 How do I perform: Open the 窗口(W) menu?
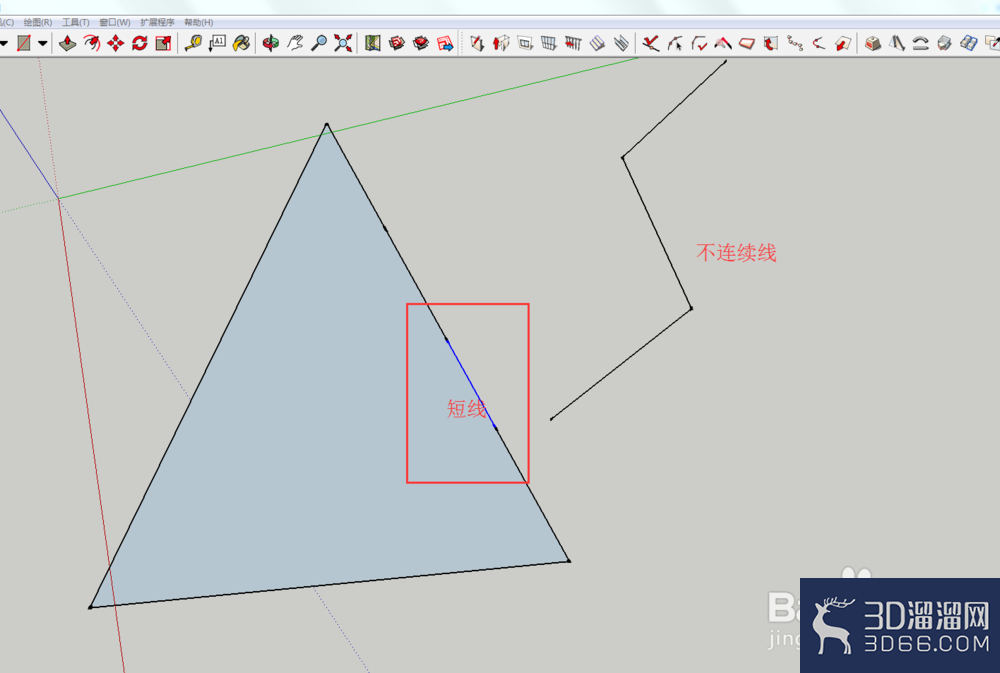click(115, 22)
